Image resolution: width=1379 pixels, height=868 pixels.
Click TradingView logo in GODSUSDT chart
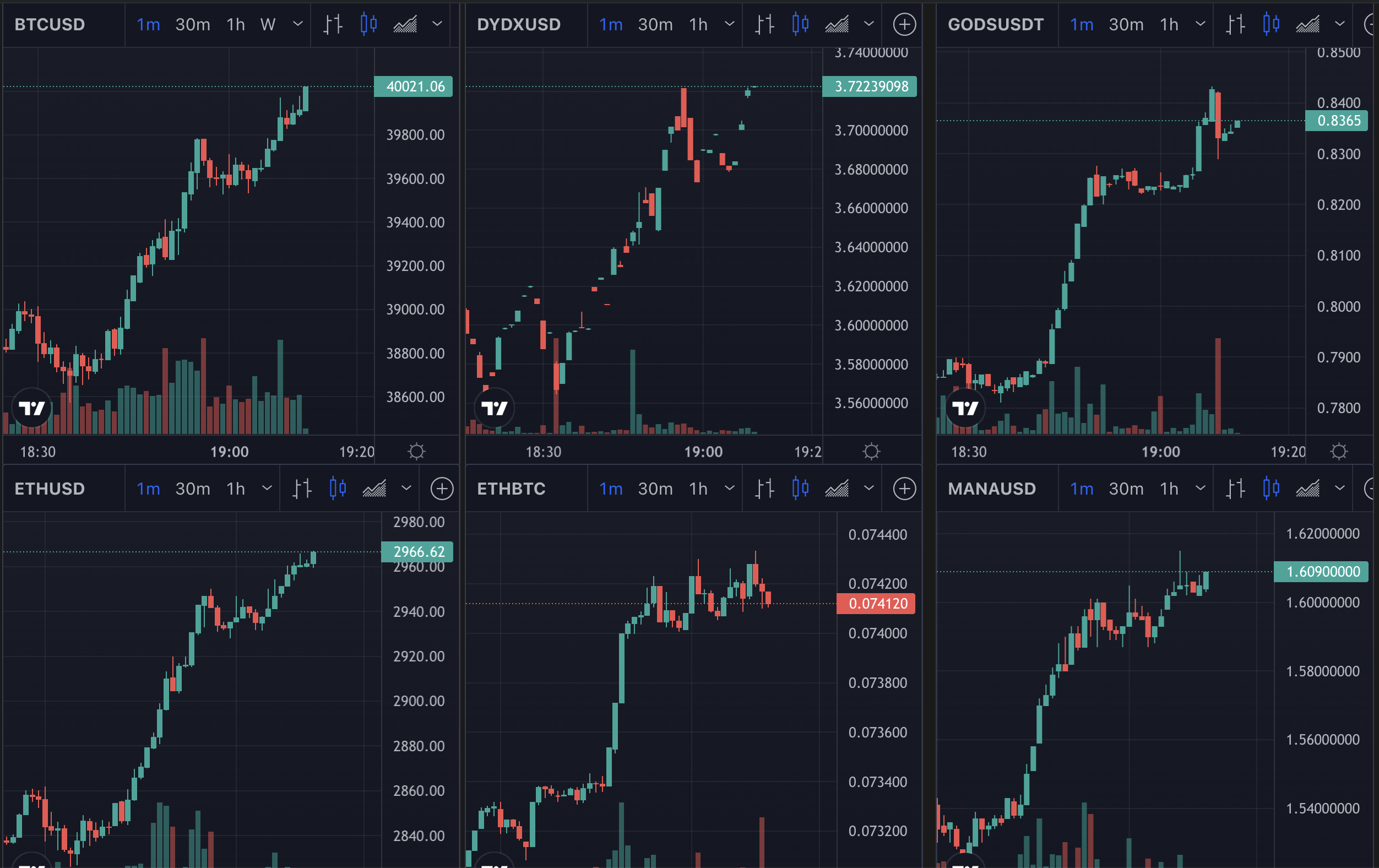click(965, 408)
